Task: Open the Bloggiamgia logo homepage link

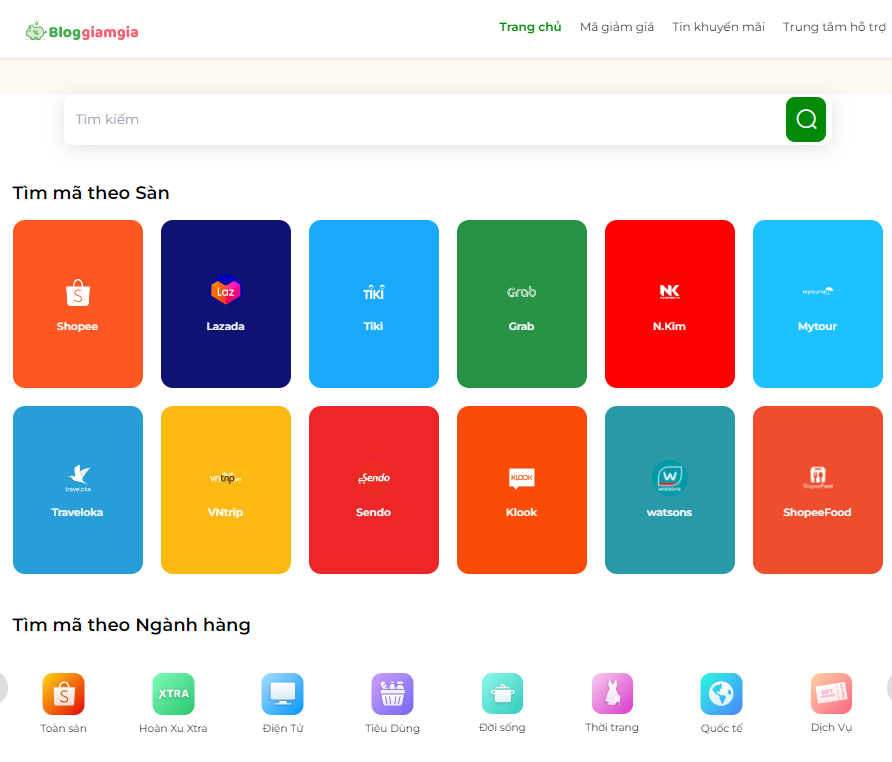Action: pyautogui.click(x=82, y=31)
